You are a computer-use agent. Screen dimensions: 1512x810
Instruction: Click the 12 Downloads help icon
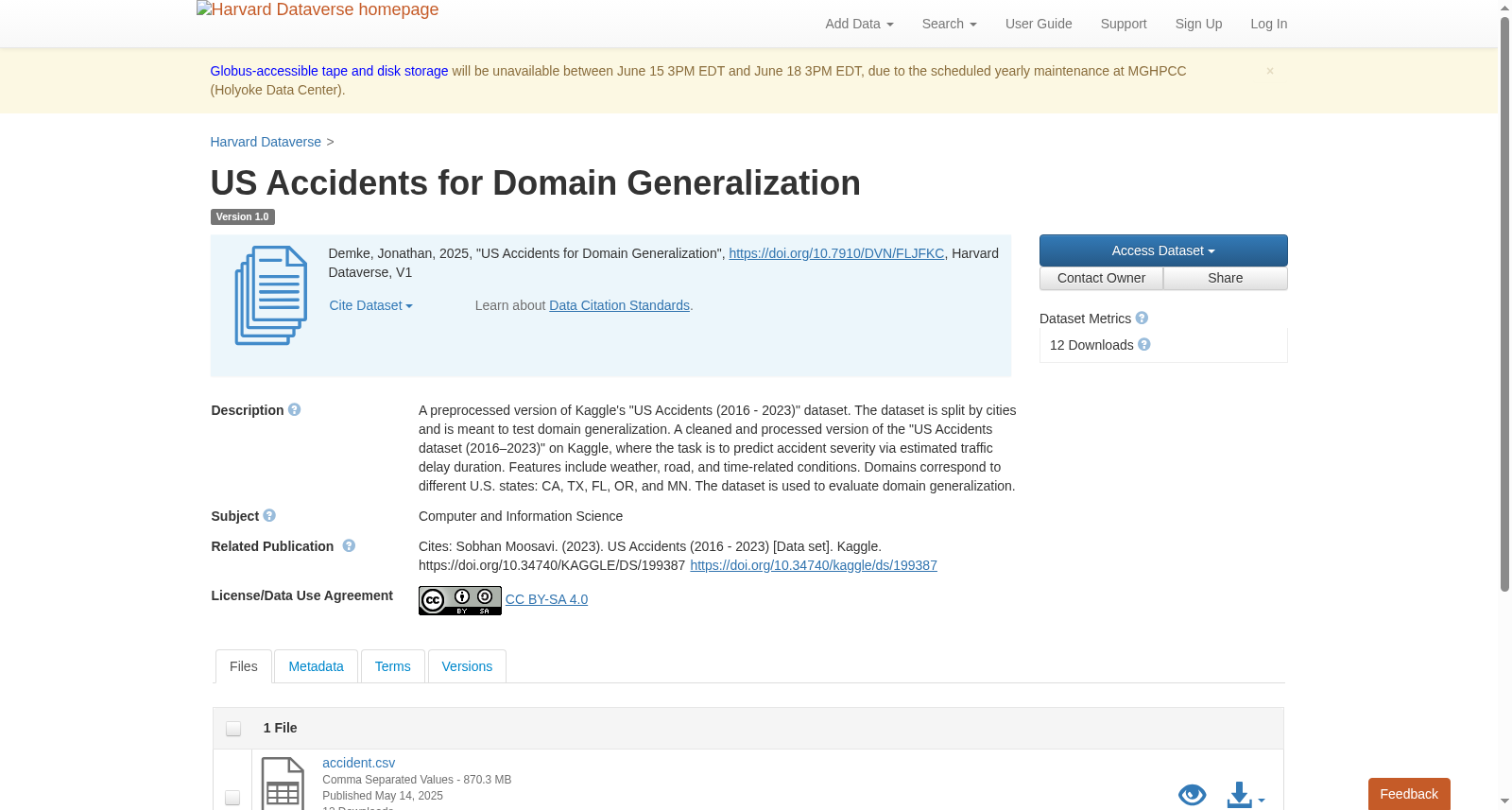1144,345
